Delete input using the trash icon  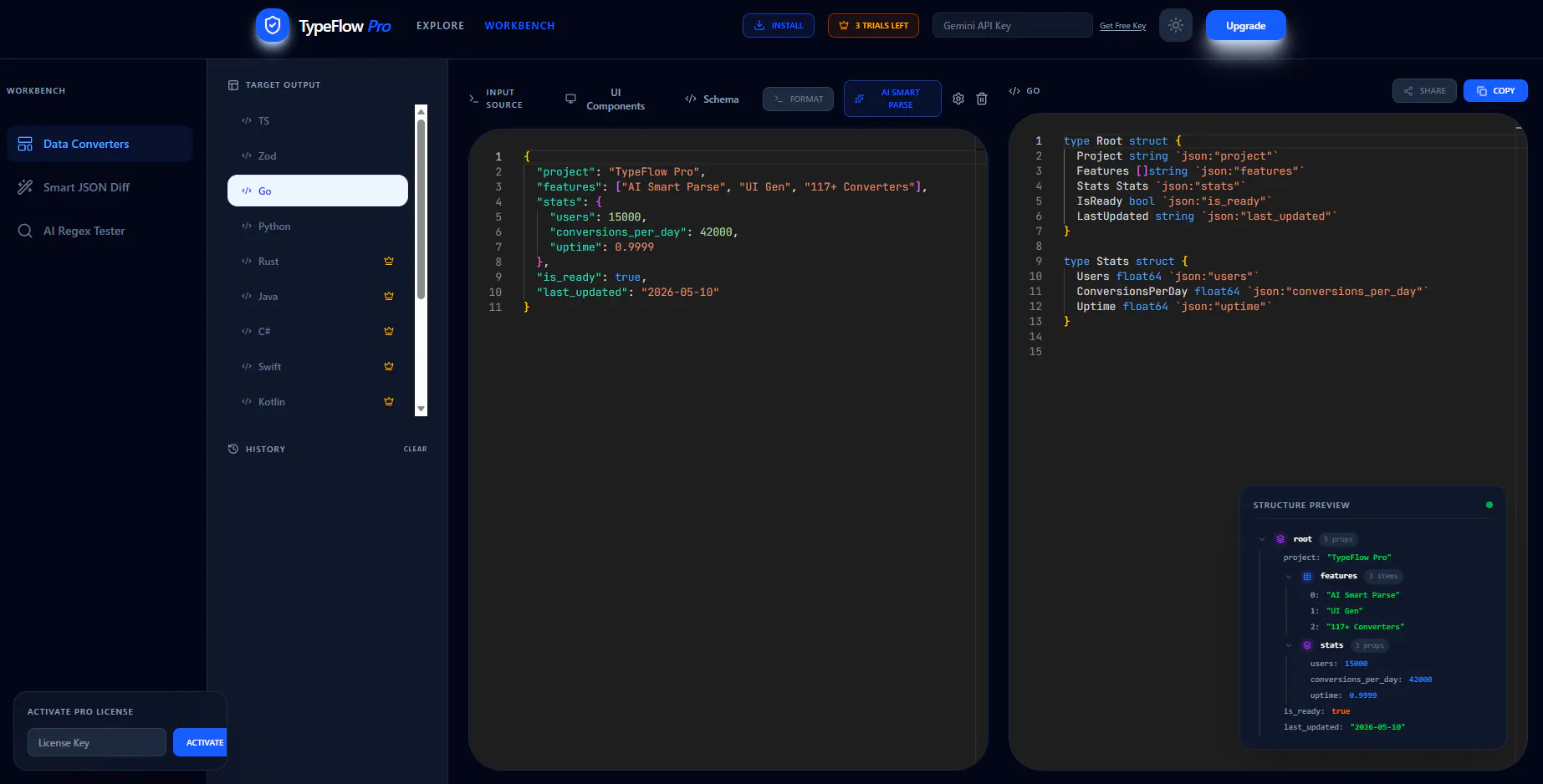(982, 99)
